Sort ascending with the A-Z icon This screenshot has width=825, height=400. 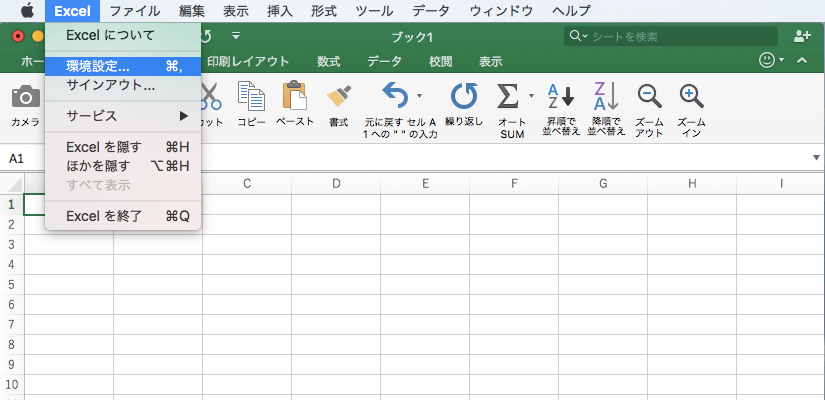click(x=561, y=96)
